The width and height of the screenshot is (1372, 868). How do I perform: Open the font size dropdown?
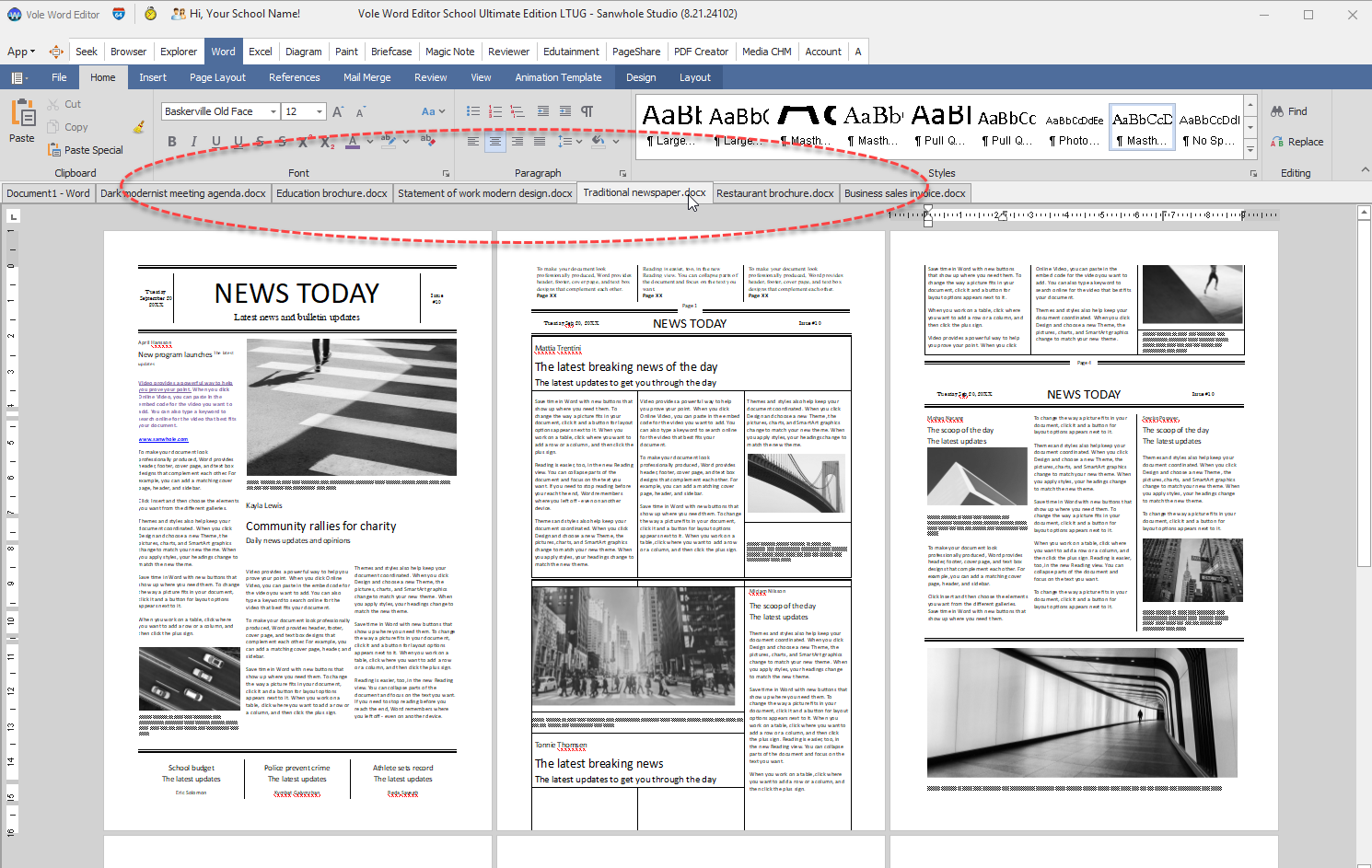(x=320, y=111)
